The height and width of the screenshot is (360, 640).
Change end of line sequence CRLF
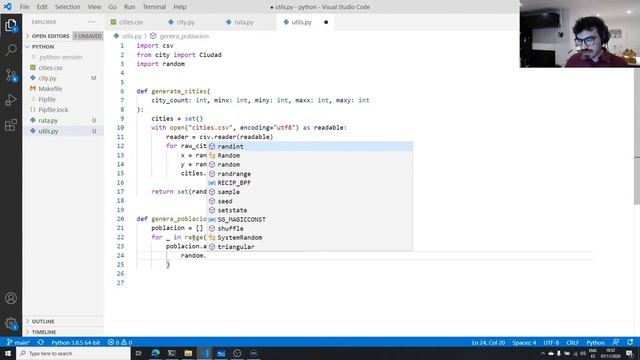click(572, 342)
